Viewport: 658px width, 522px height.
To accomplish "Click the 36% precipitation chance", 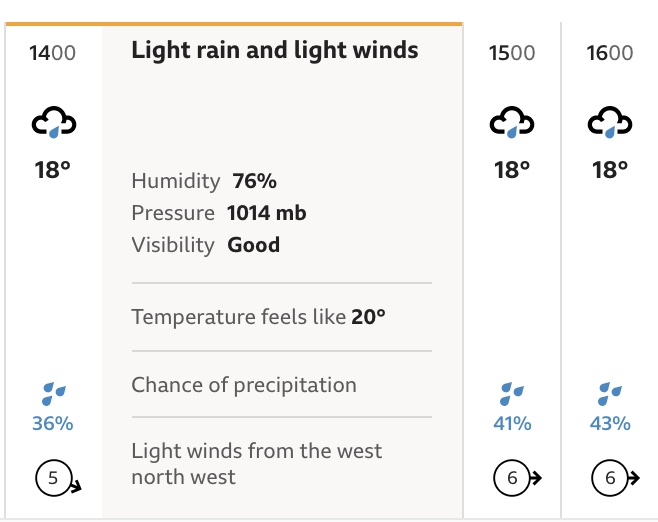I will point(53,423).
